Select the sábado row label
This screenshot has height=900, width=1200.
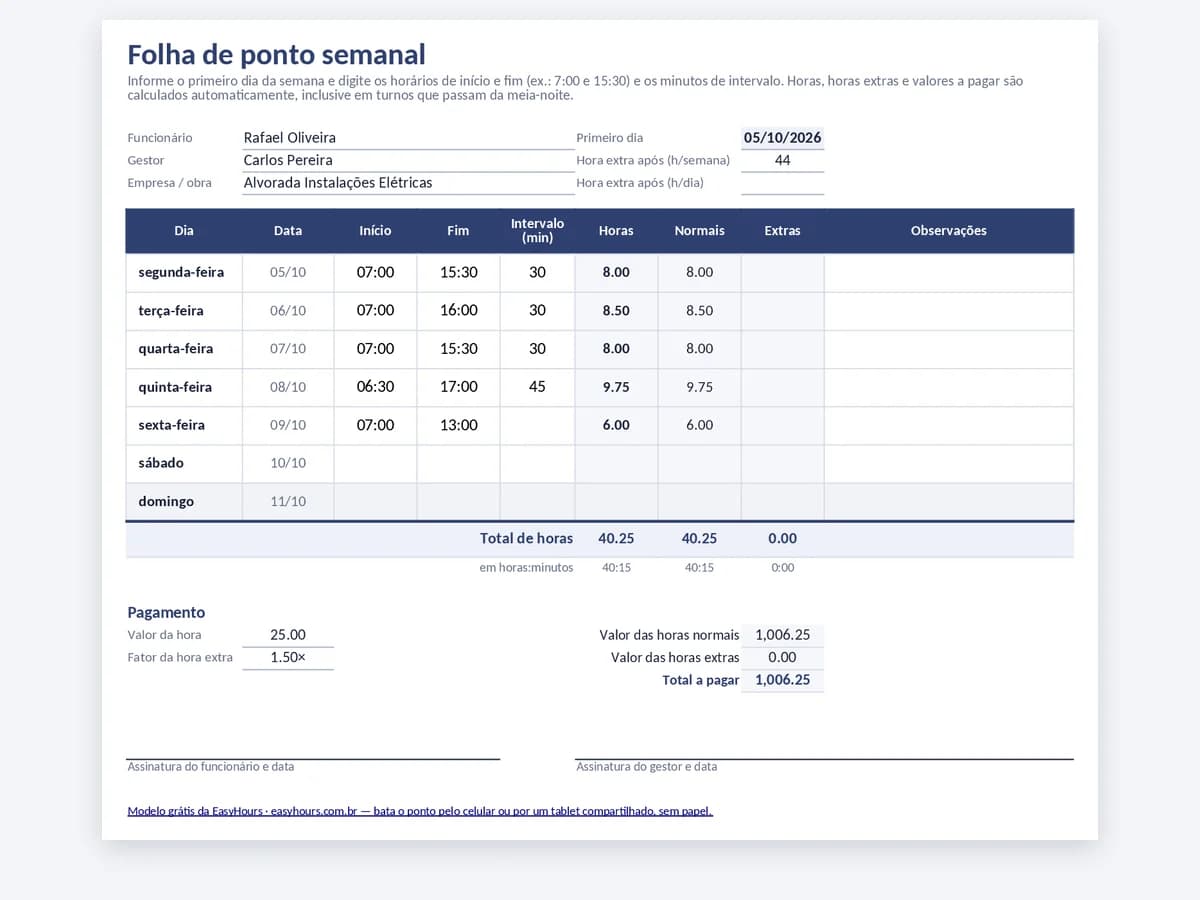point(184,463)
